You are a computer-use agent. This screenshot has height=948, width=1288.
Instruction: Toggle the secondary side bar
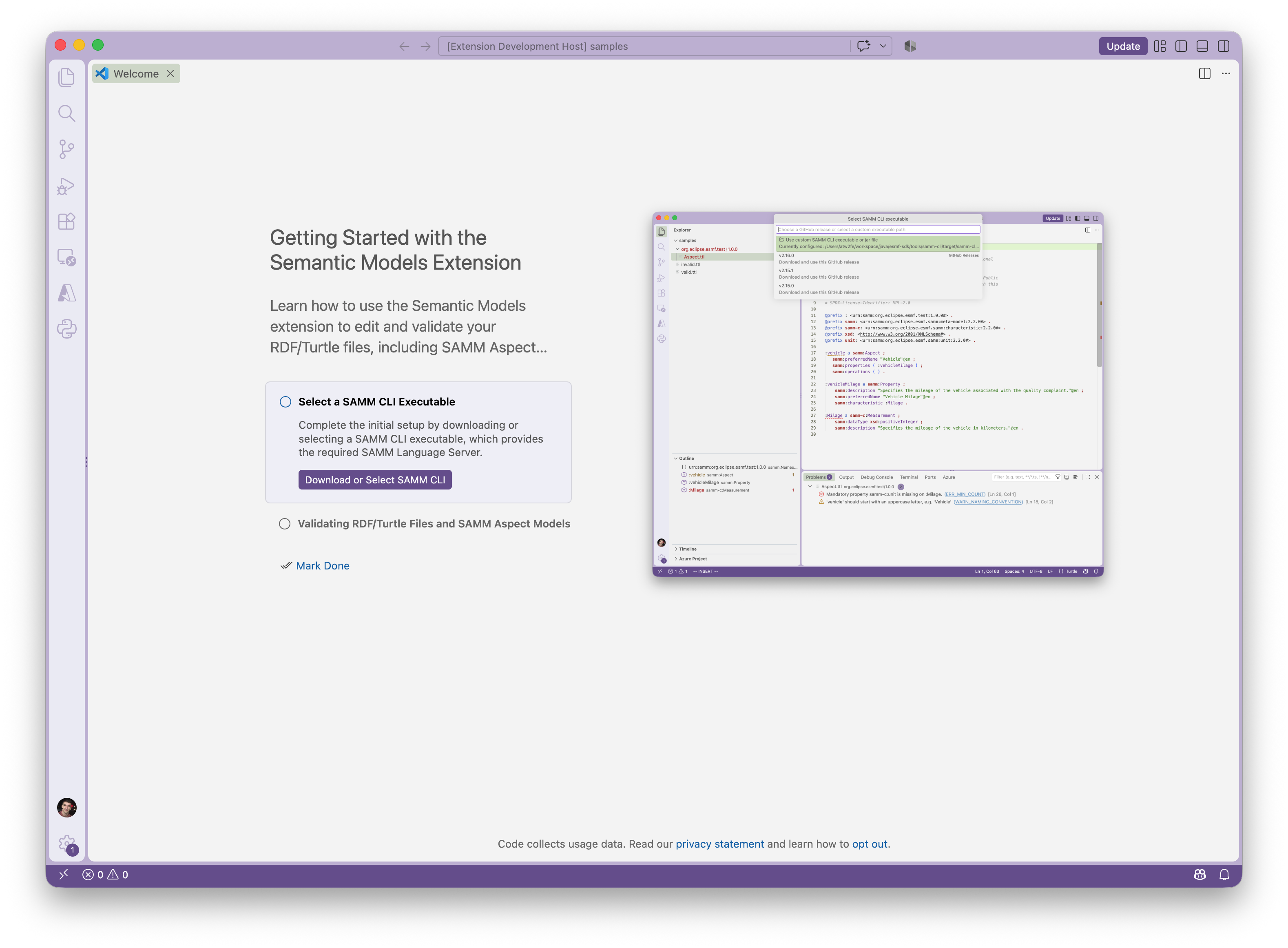pyautogui.click(x=1223, y=46)
